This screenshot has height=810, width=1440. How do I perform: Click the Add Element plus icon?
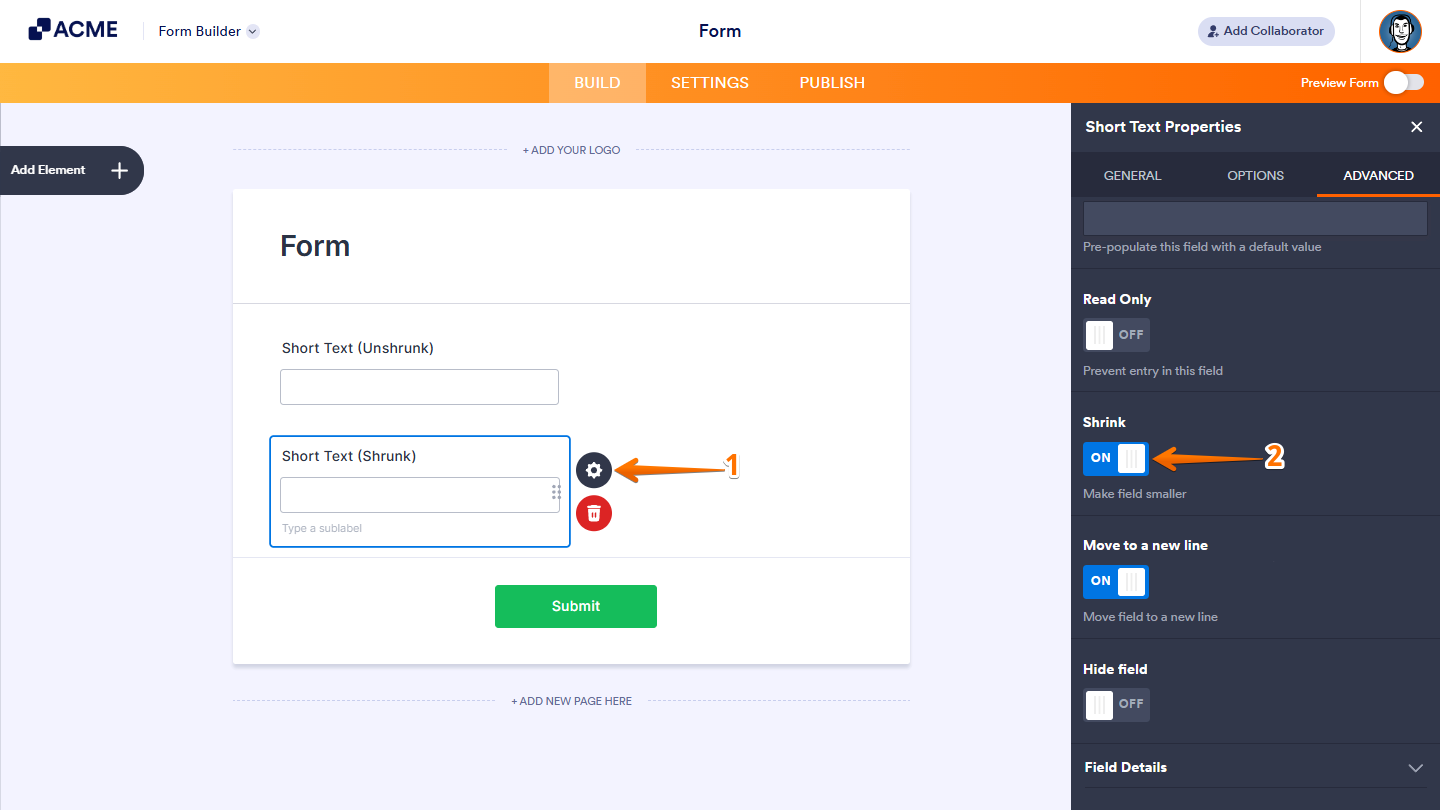coord(118,170)
